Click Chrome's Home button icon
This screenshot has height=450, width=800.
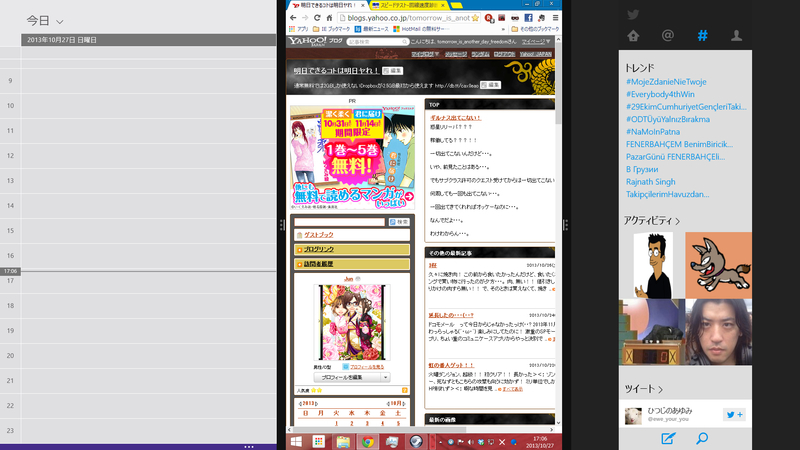coord(329,18)
